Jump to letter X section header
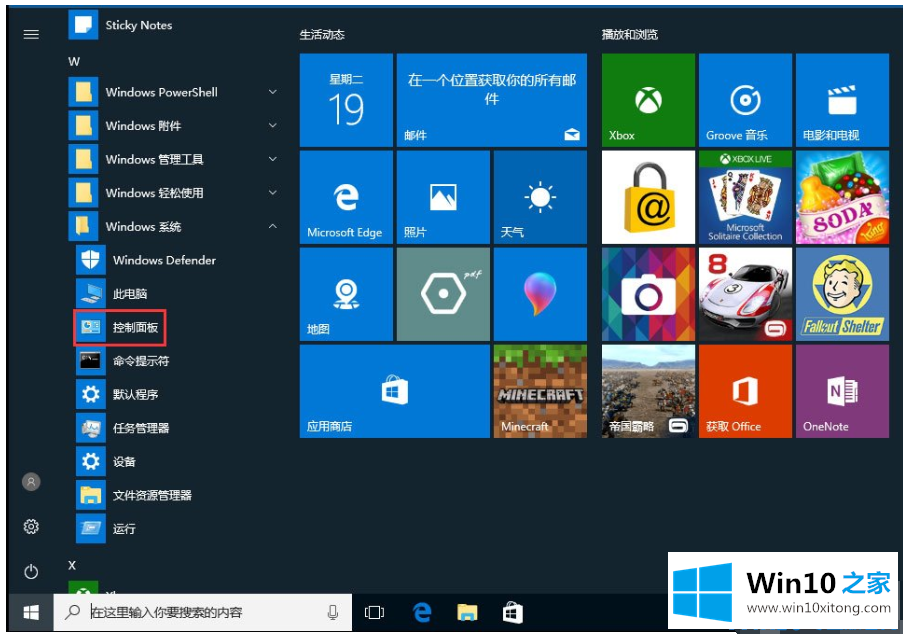 (x=72, y=565)
